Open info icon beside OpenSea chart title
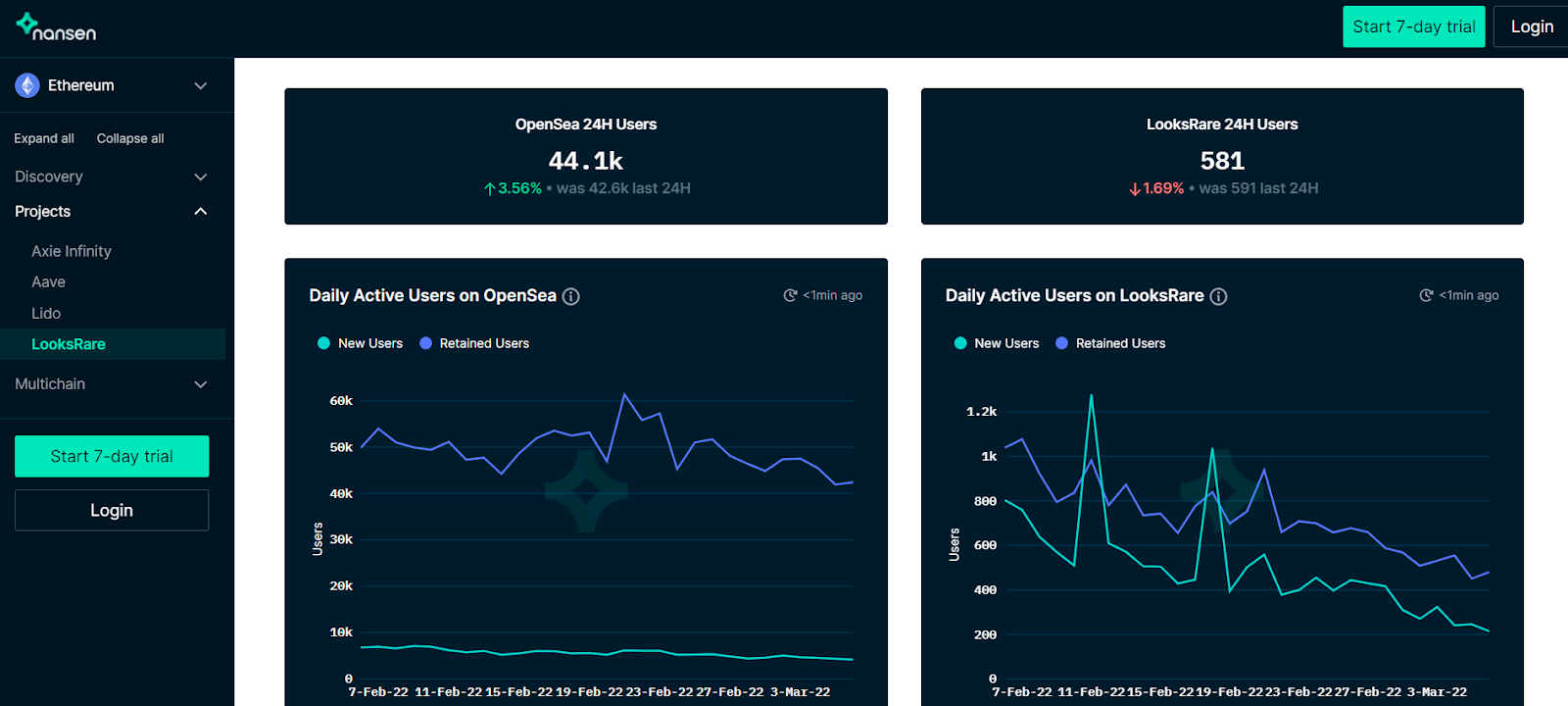 pos(570,296)
